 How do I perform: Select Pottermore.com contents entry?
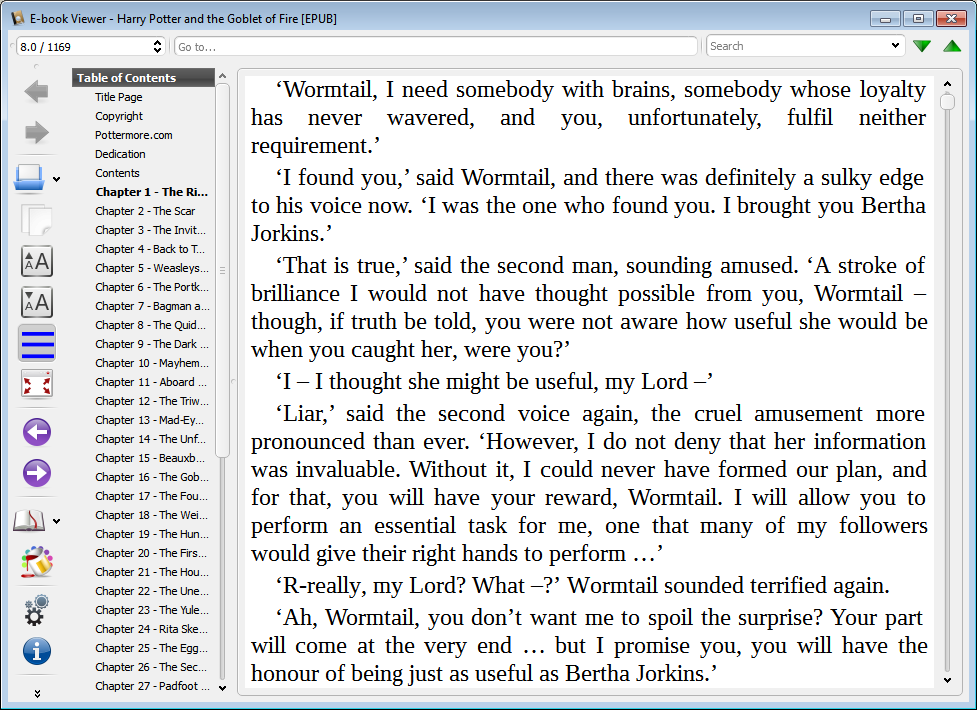pyautogui.click(x=133, y=135)
